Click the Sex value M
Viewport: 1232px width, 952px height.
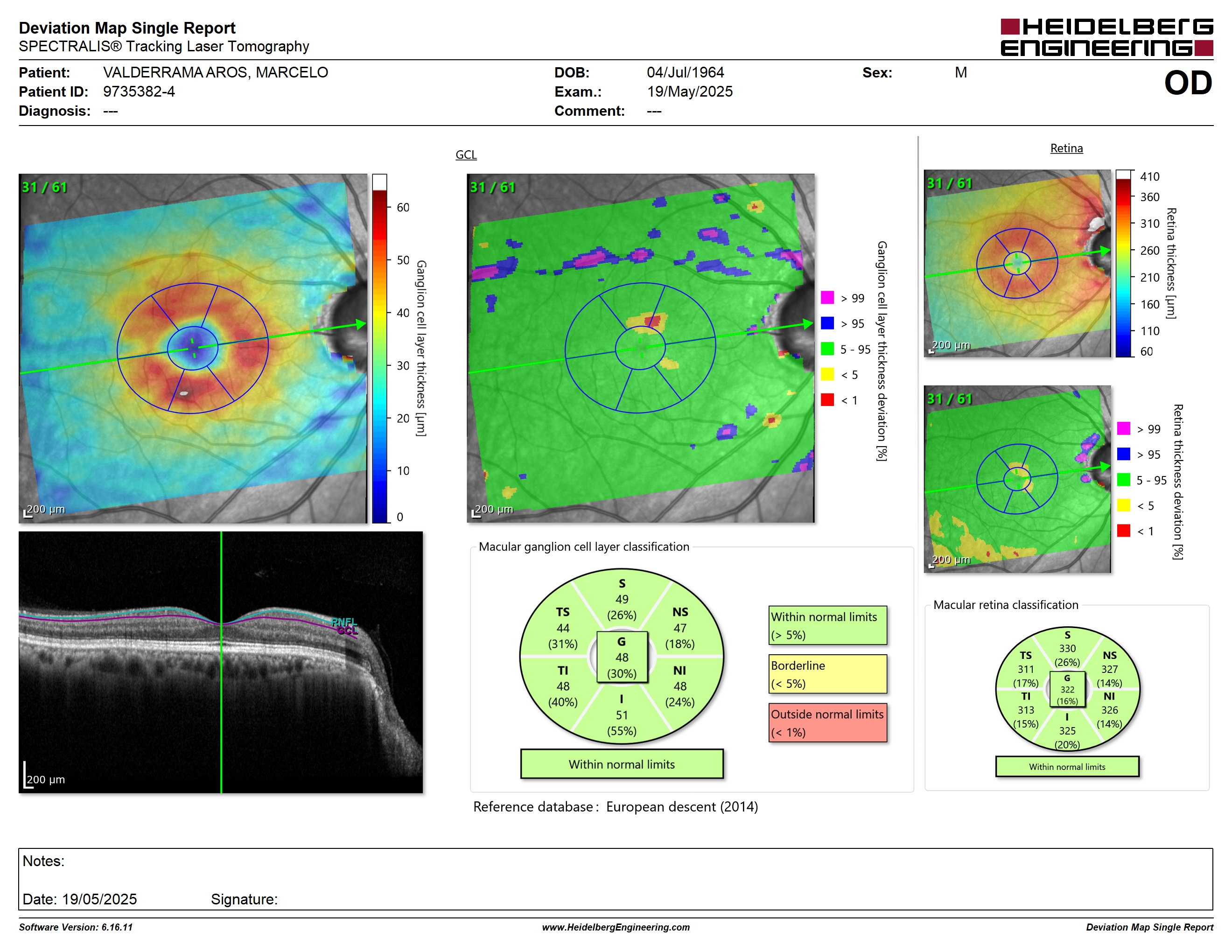click(961, 72)
